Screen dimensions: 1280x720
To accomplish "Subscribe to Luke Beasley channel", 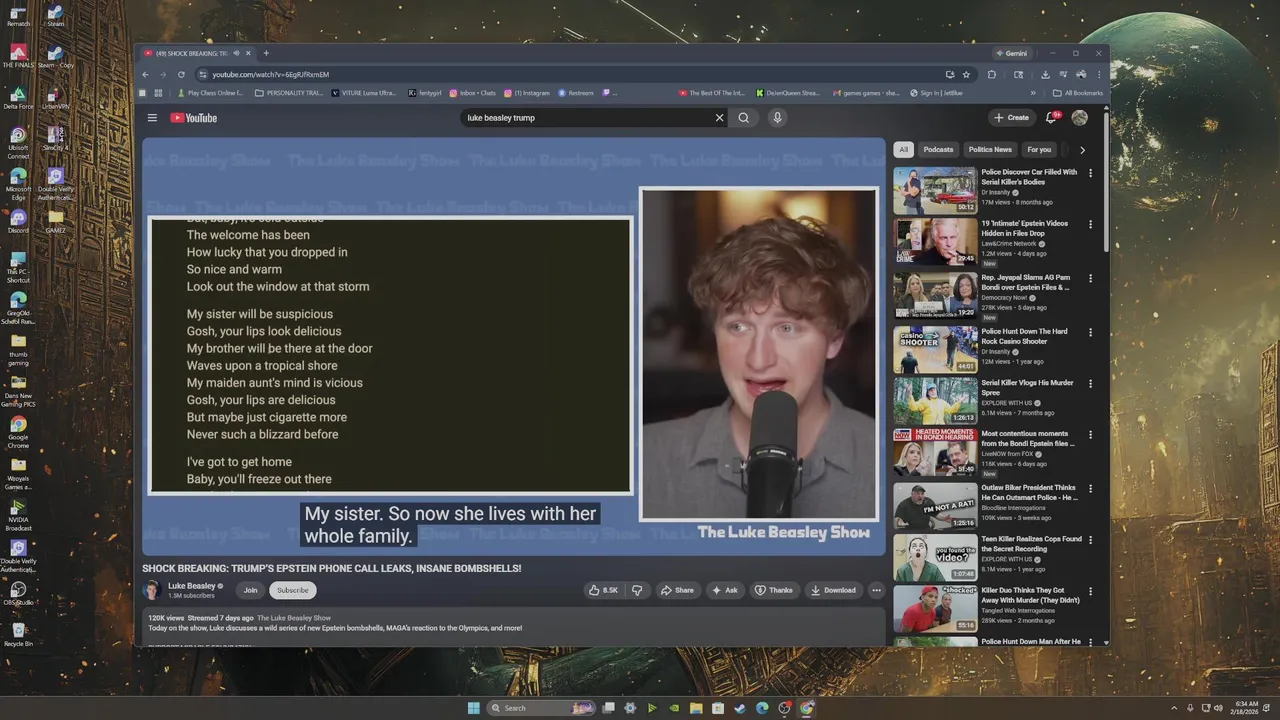I will point(293,590).
